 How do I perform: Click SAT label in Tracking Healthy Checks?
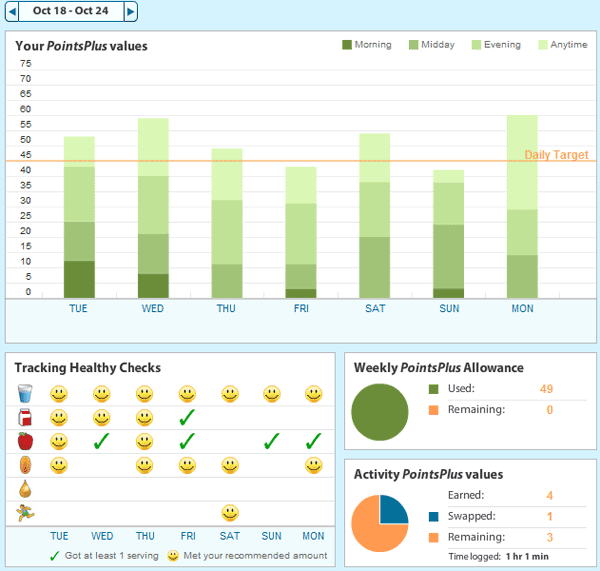tap(230, 536)
